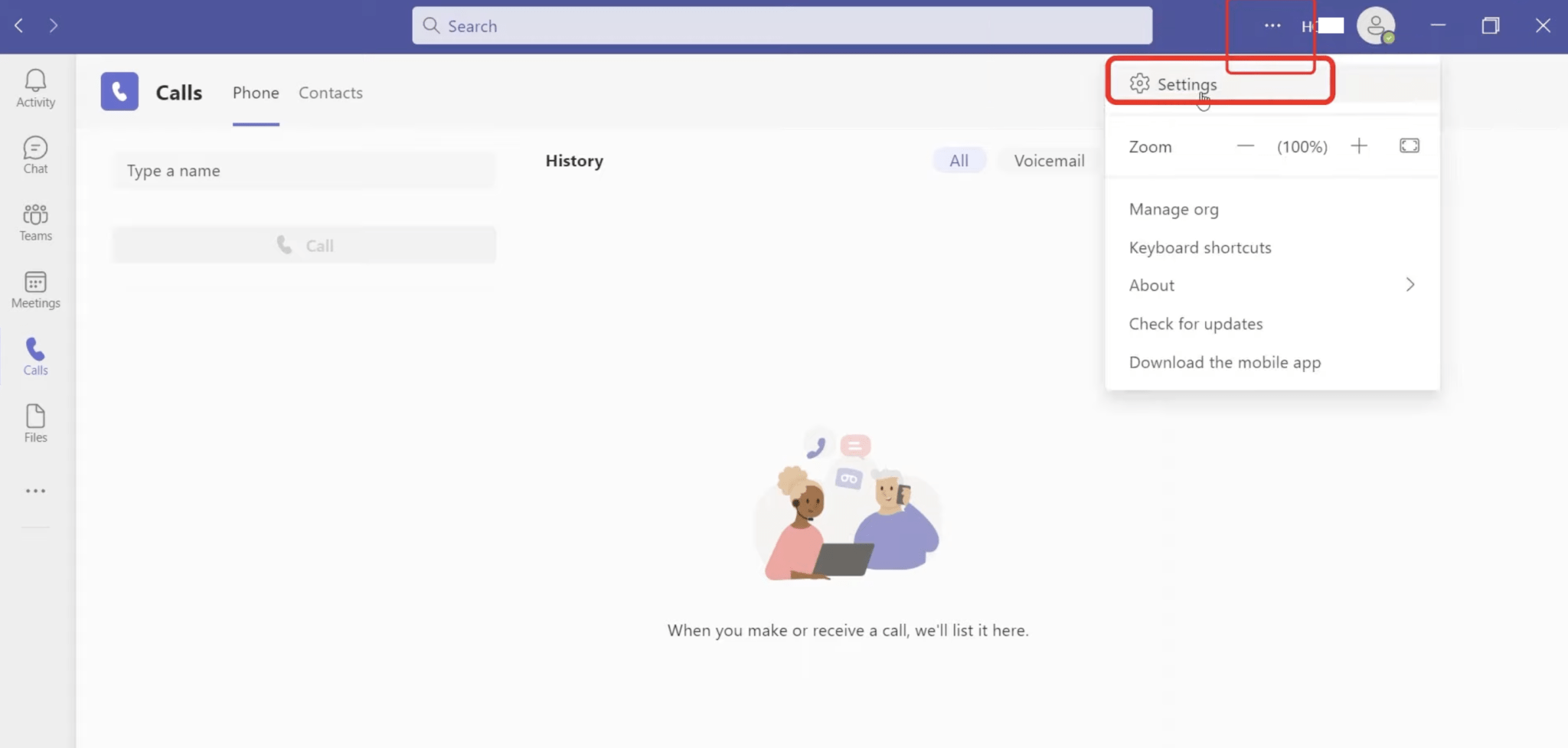Open Settings from the menu

1187,84
